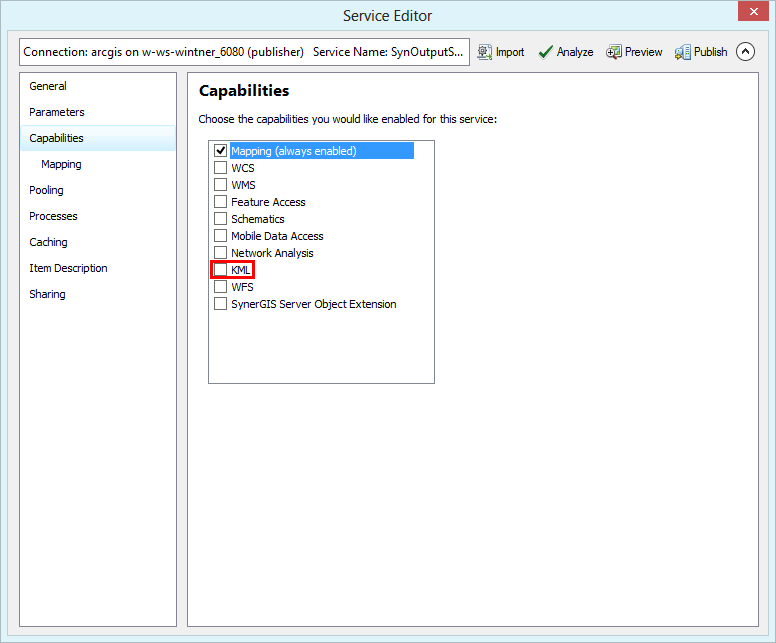Switch to the Parameters page
The height and width of the screenshot is (643, 776).
coord(57,112)
